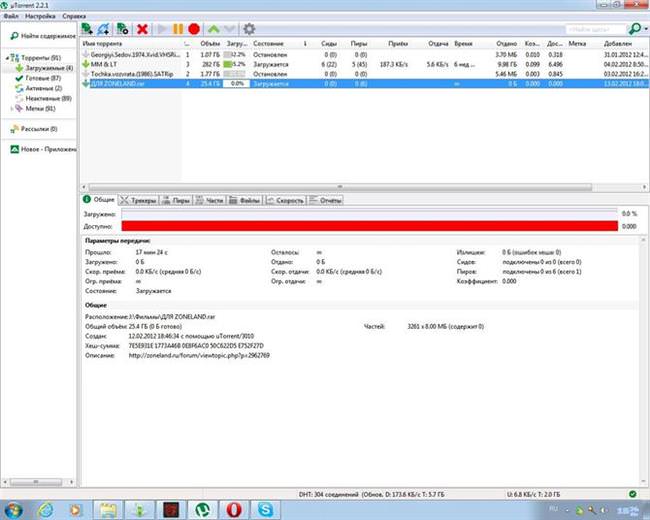Select the MM & LT torrent row
The height and width of the screenshot is (520, 650).
[365, 64]
